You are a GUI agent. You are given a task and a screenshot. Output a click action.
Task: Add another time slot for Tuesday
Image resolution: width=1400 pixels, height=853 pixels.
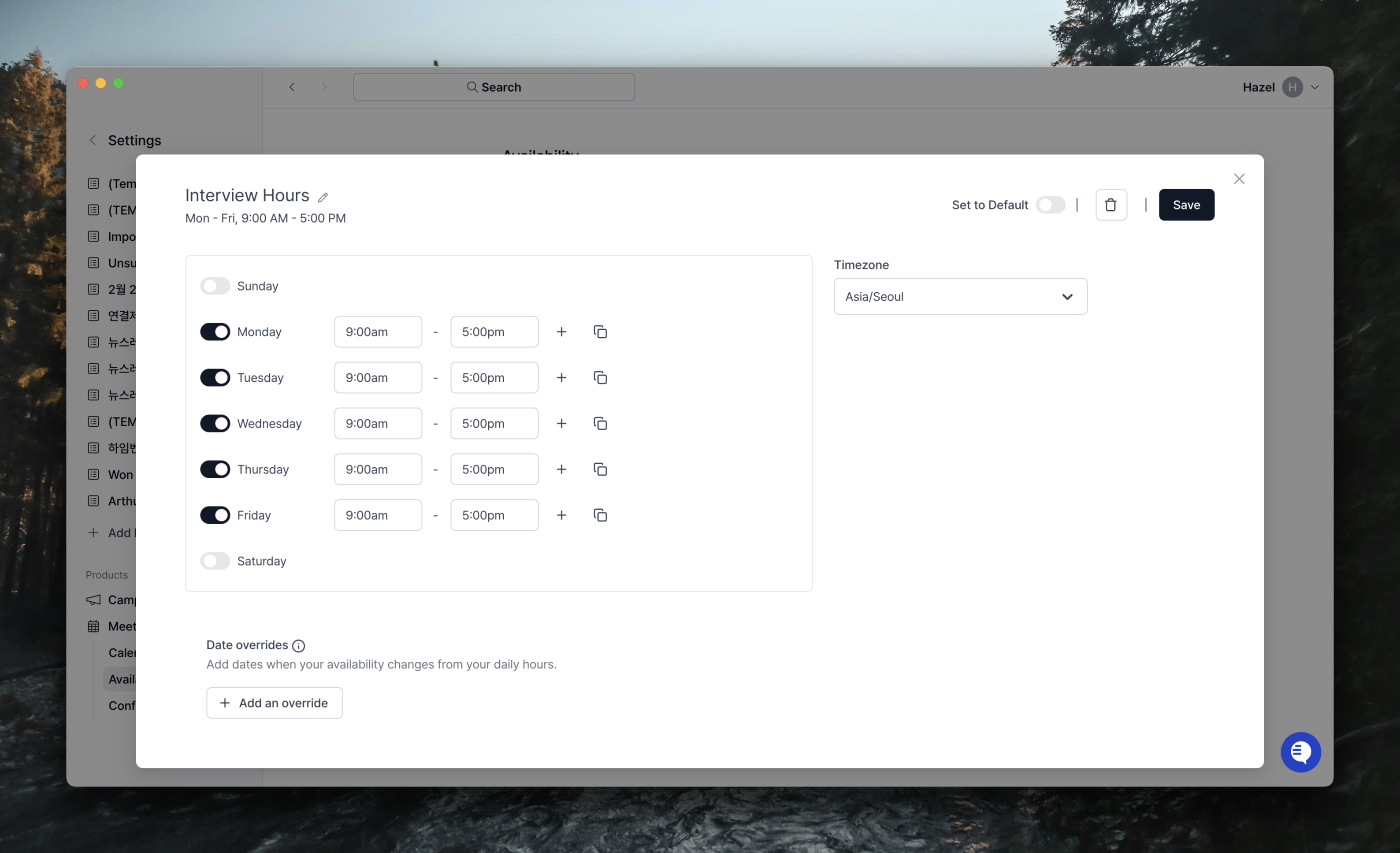(x=561, y=378)
